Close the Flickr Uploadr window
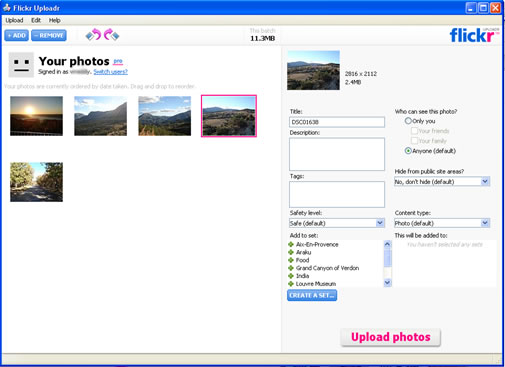 496,8
